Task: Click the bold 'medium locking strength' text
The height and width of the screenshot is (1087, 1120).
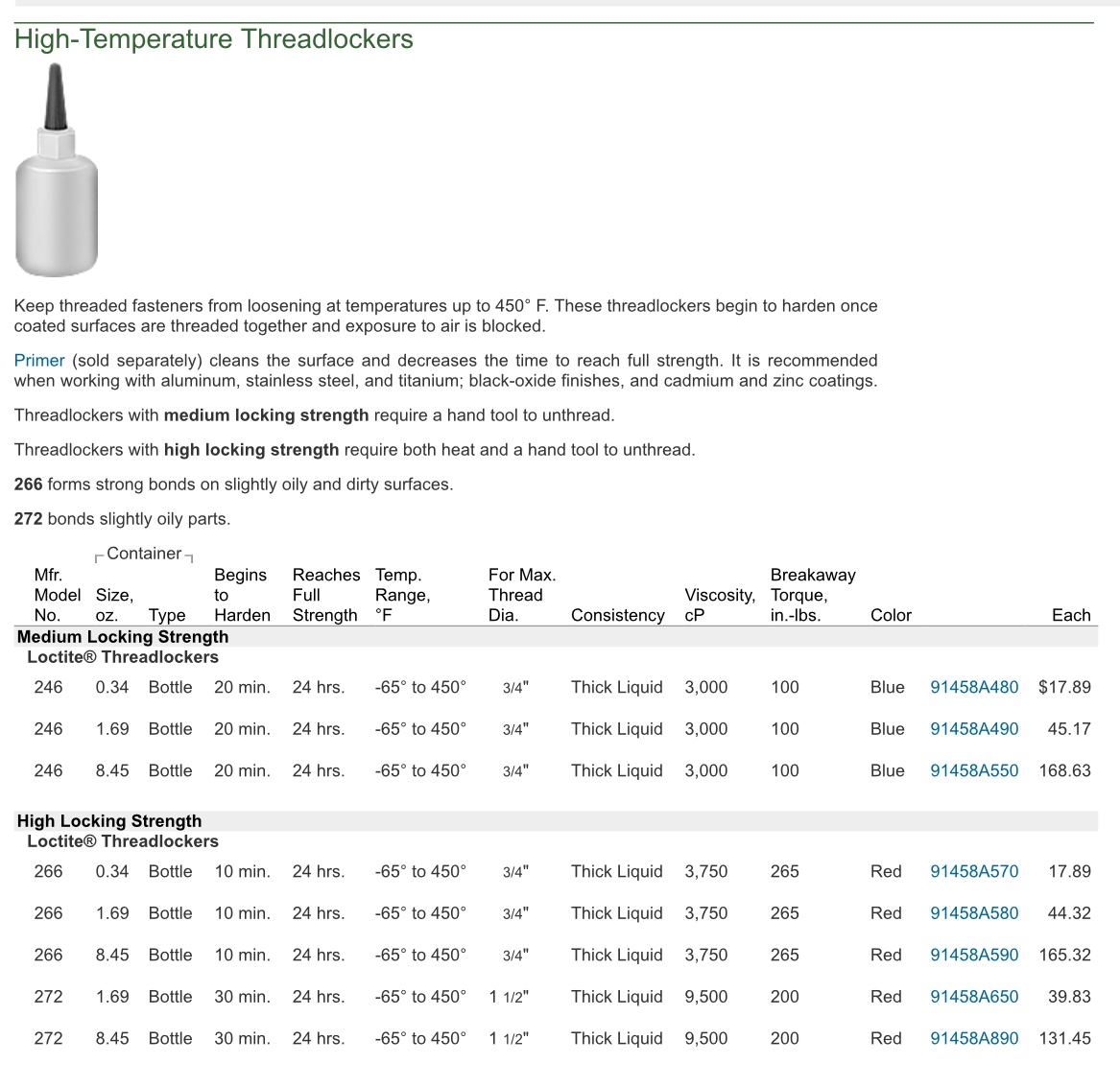Action: coord(267,415)
